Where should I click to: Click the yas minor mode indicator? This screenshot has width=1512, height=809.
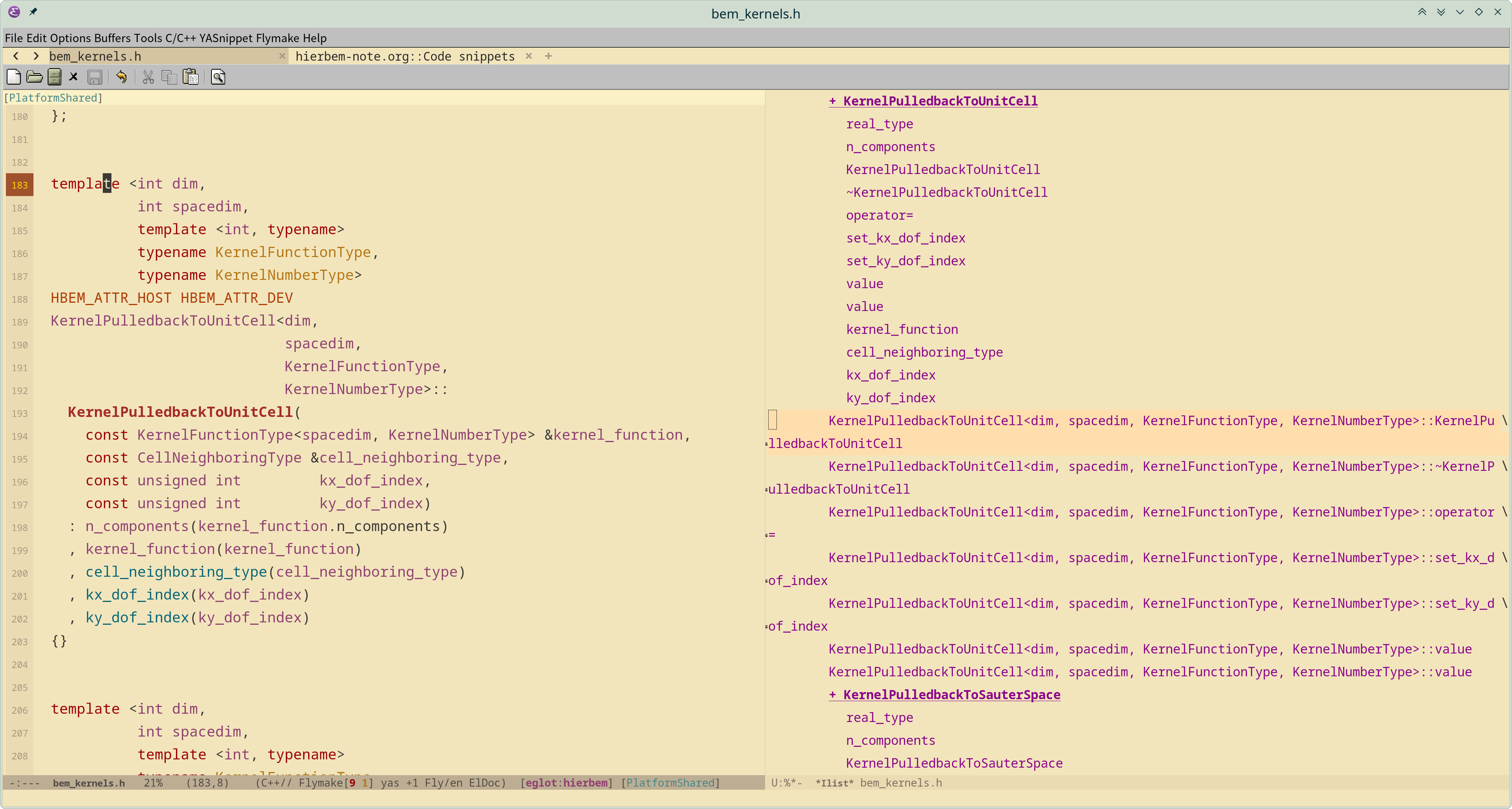coord(389,783)
